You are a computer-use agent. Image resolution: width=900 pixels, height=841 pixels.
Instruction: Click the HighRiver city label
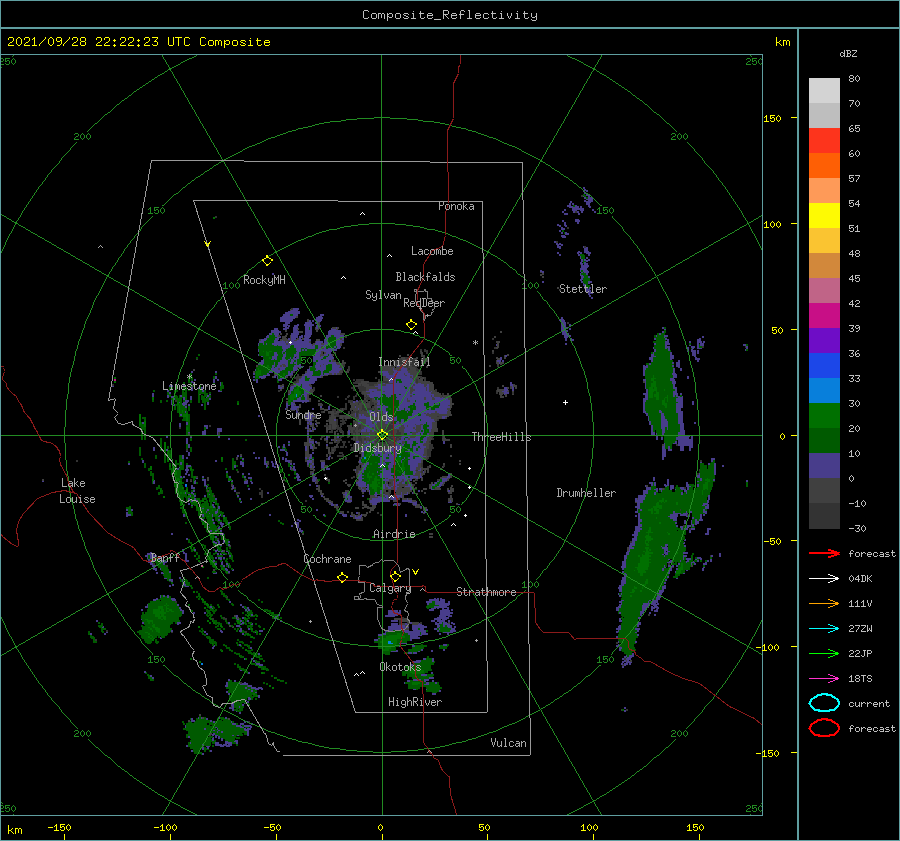pyautogui.click(x=415, y=702)
